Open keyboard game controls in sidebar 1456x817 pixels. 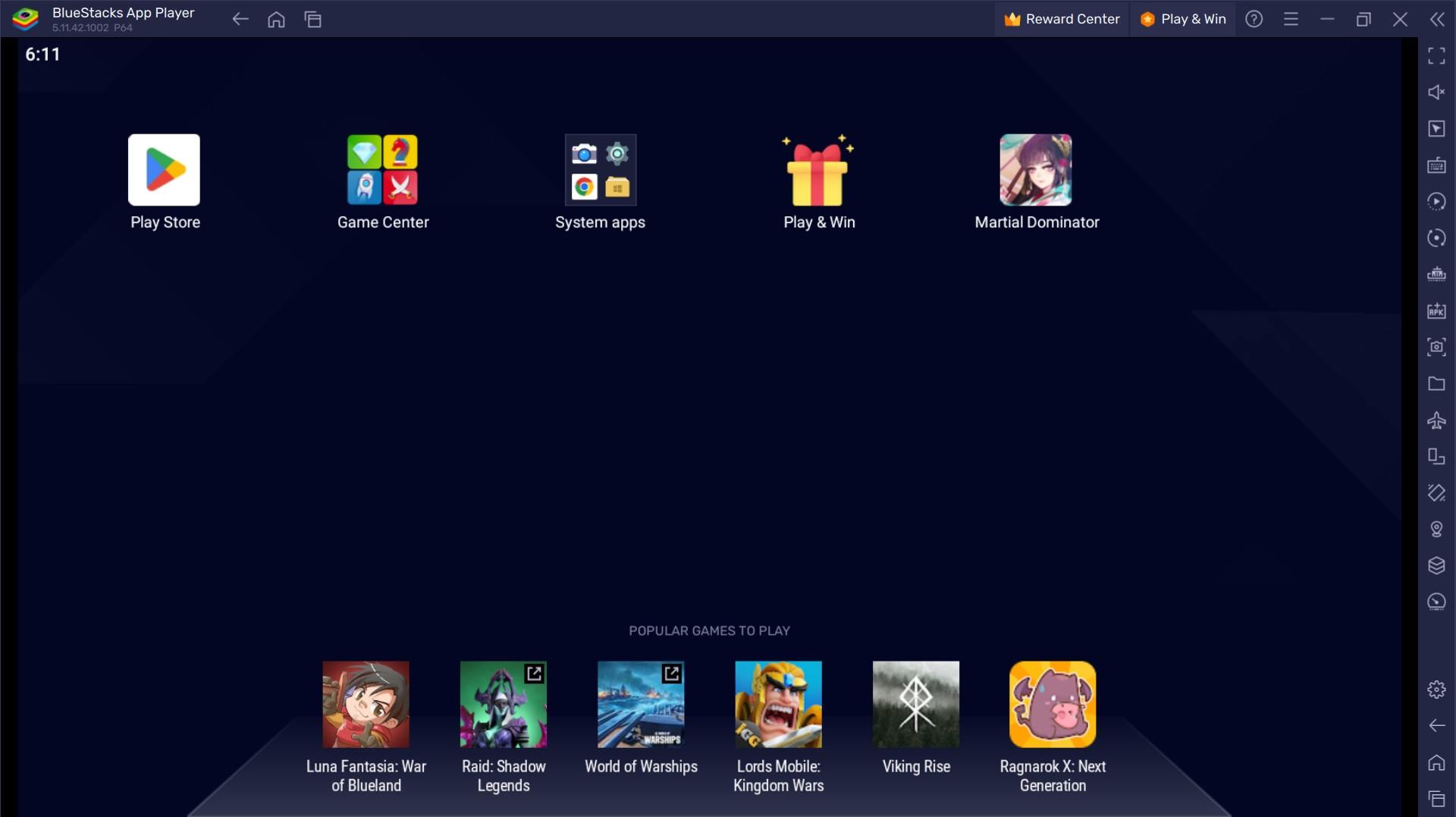(1436, 165)
